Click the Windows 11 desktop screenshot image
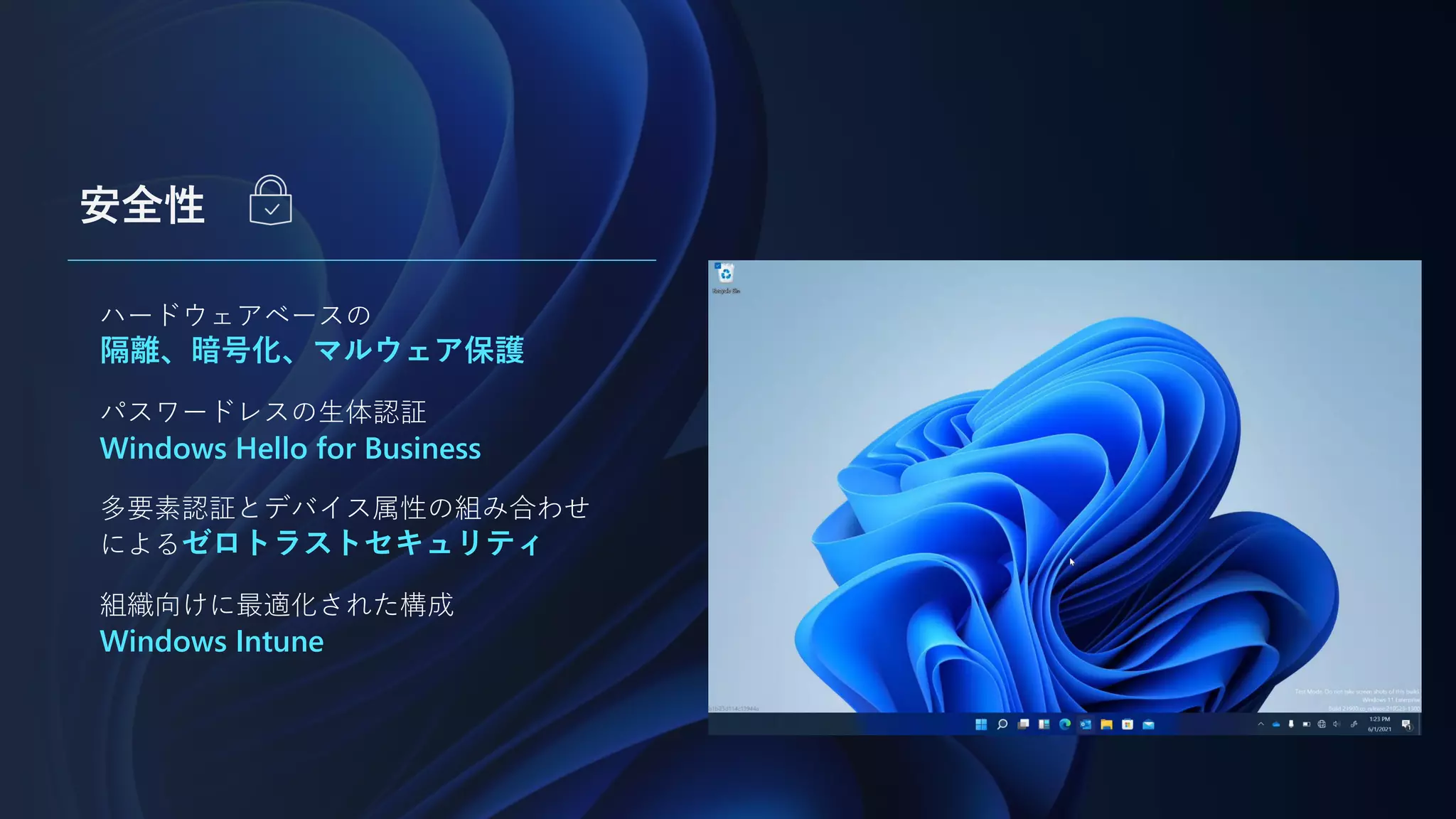1456x819 pixels. (x=1064, y=498)
